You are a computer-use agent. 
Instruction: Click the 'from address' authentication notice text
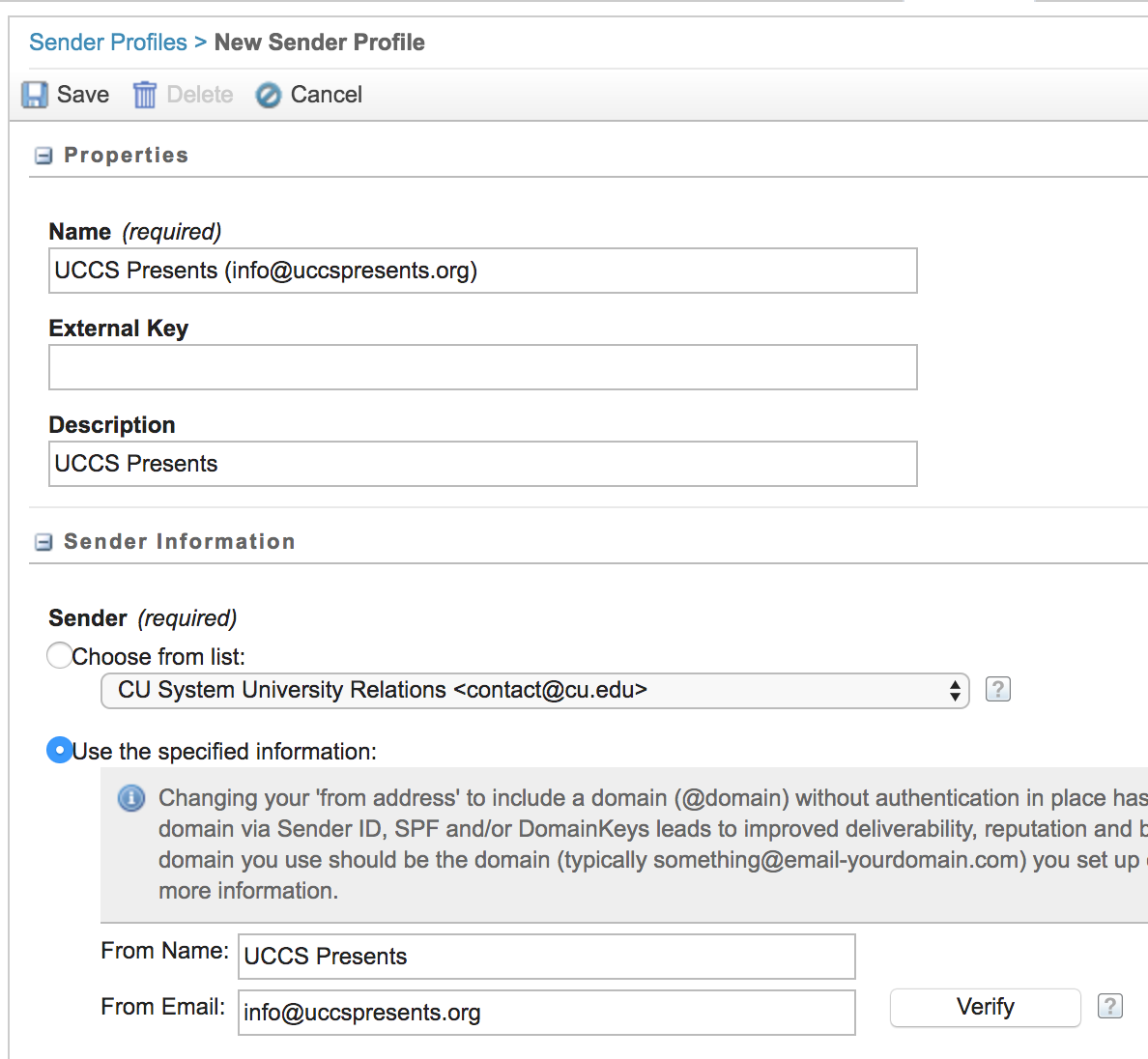[653, 844]
